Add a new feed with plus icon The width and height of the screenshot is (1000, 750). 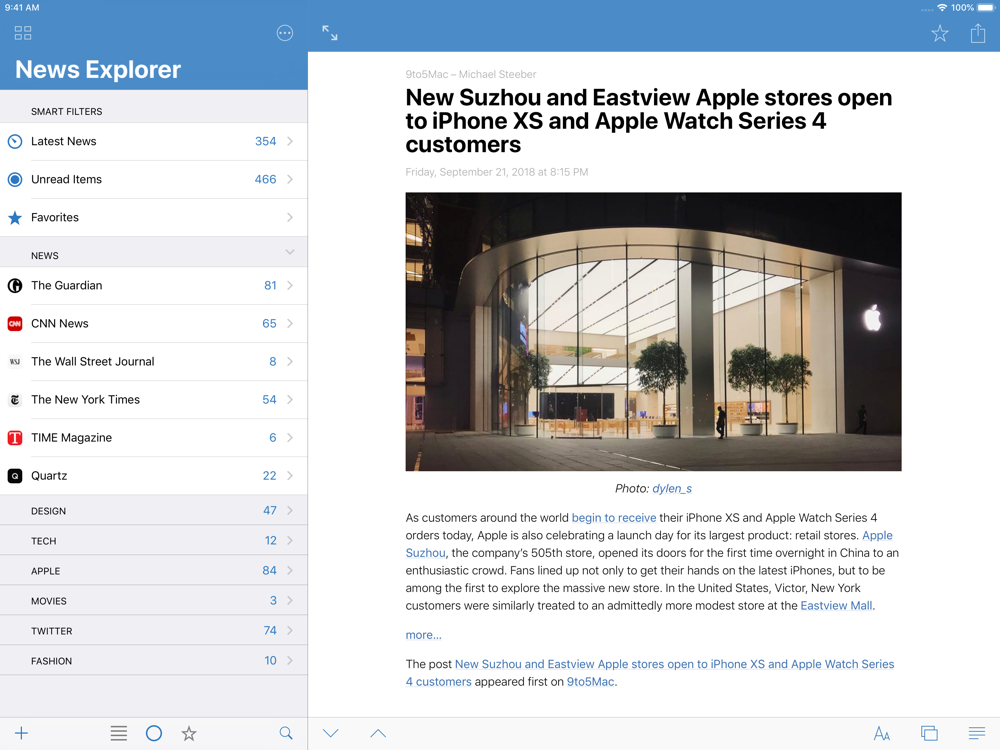(21, 733)
